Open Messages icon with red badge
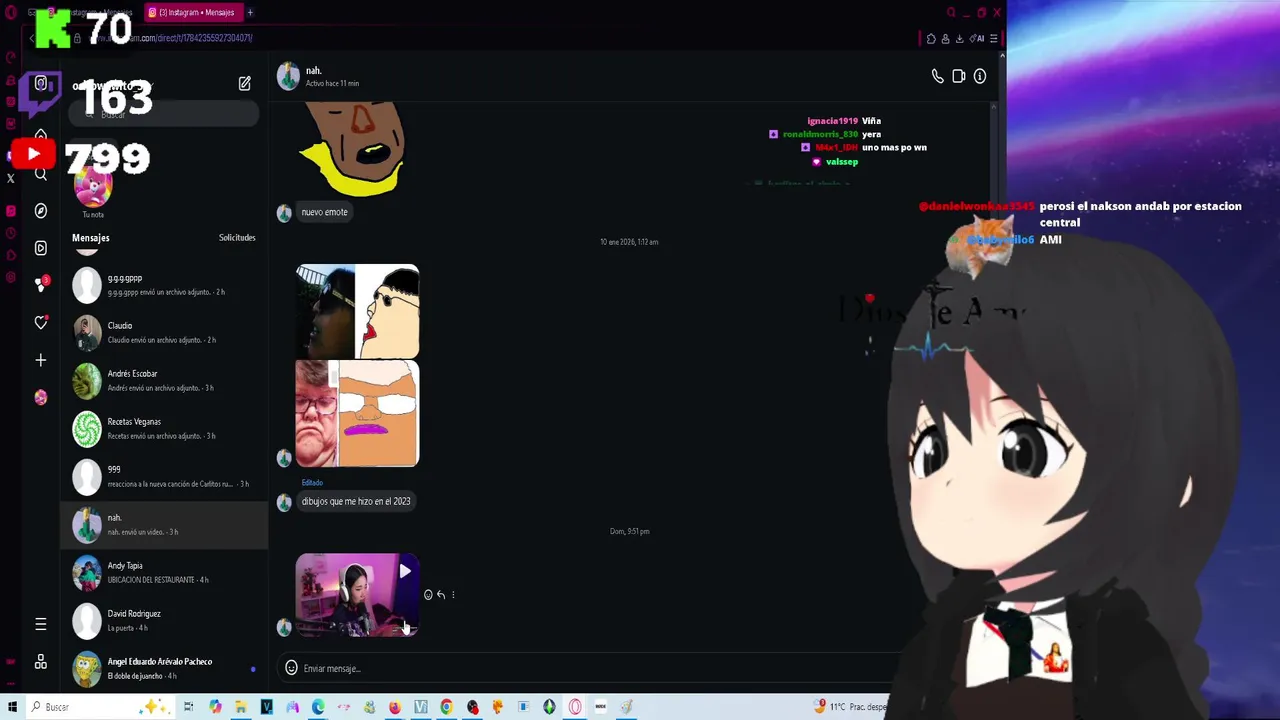 (41, 285)
